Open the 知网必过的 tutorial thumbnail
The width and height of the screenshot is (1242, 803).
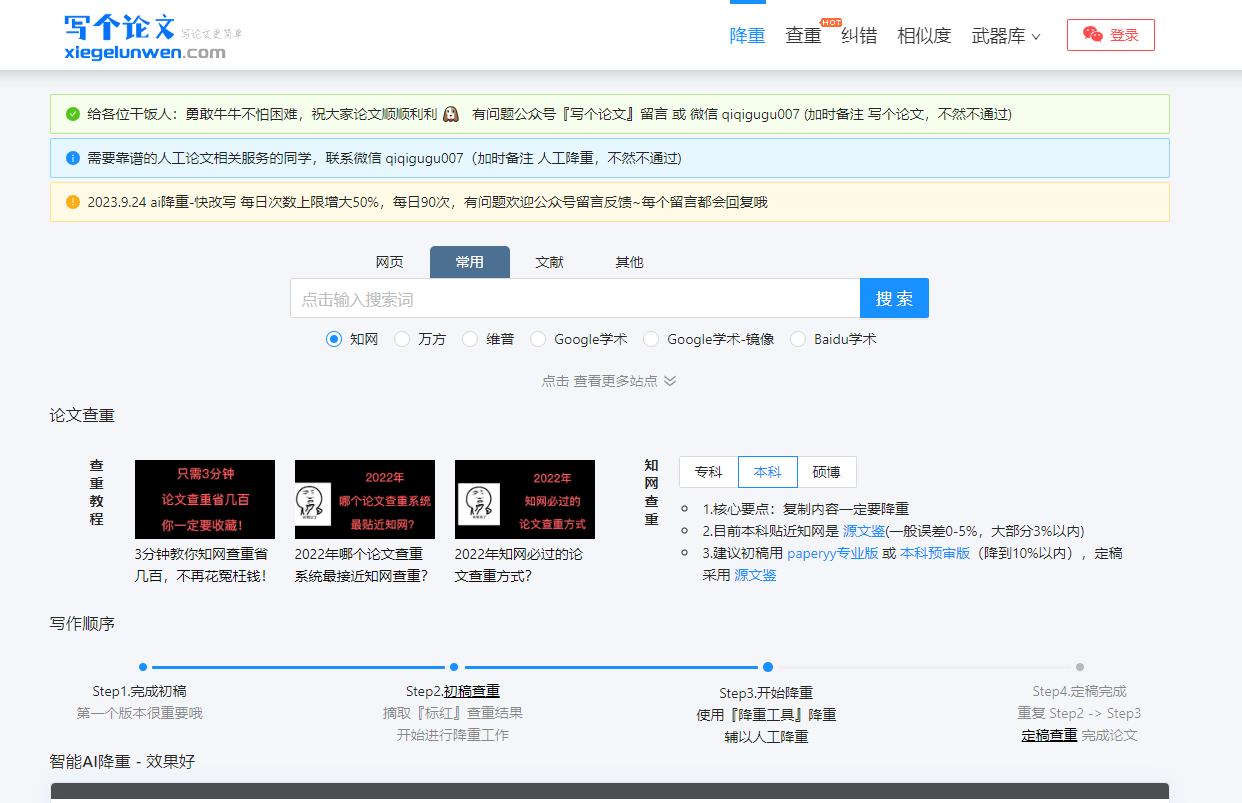[525, 499]
